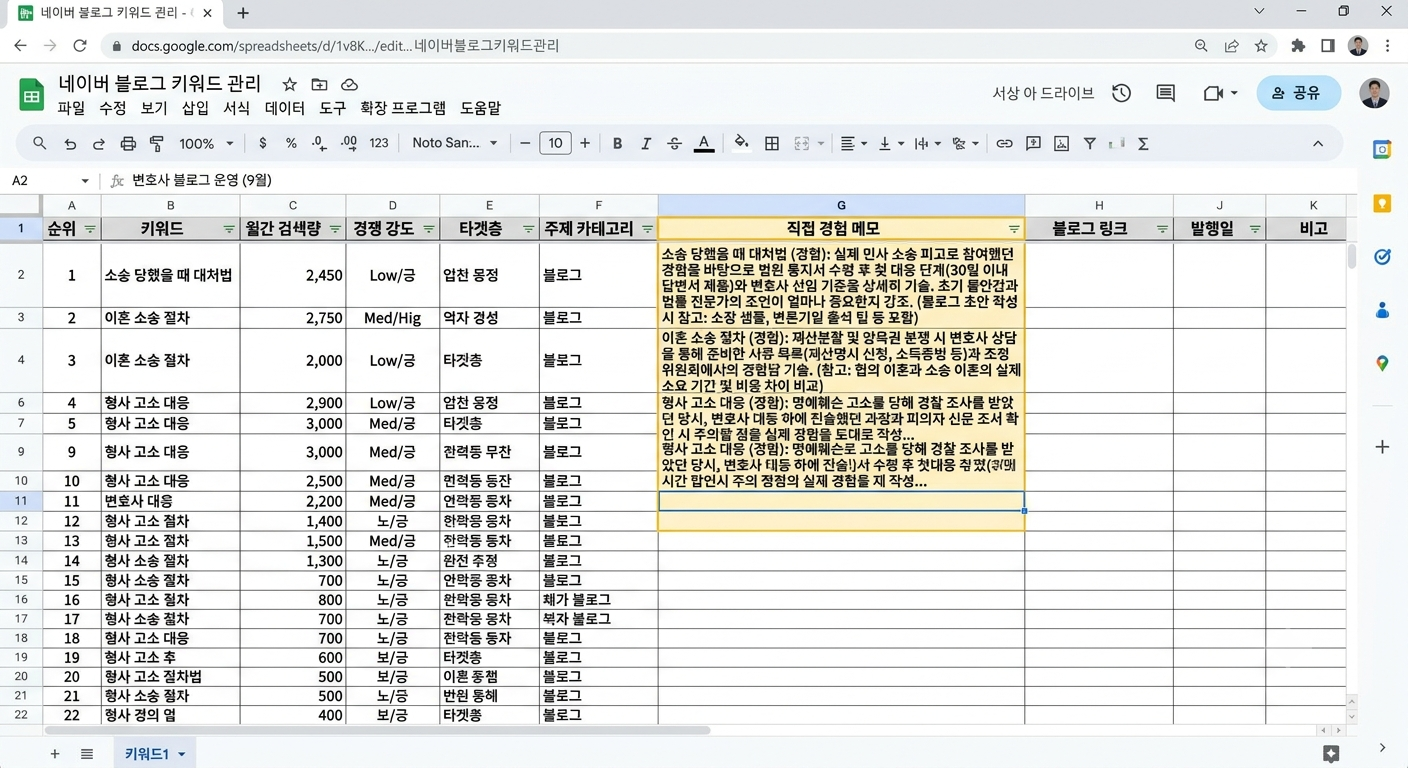The image size is (1408, 768).
Task: Open filter dropdown on 키워드 header
Action: pyautogui.click(x=228, y=229)
